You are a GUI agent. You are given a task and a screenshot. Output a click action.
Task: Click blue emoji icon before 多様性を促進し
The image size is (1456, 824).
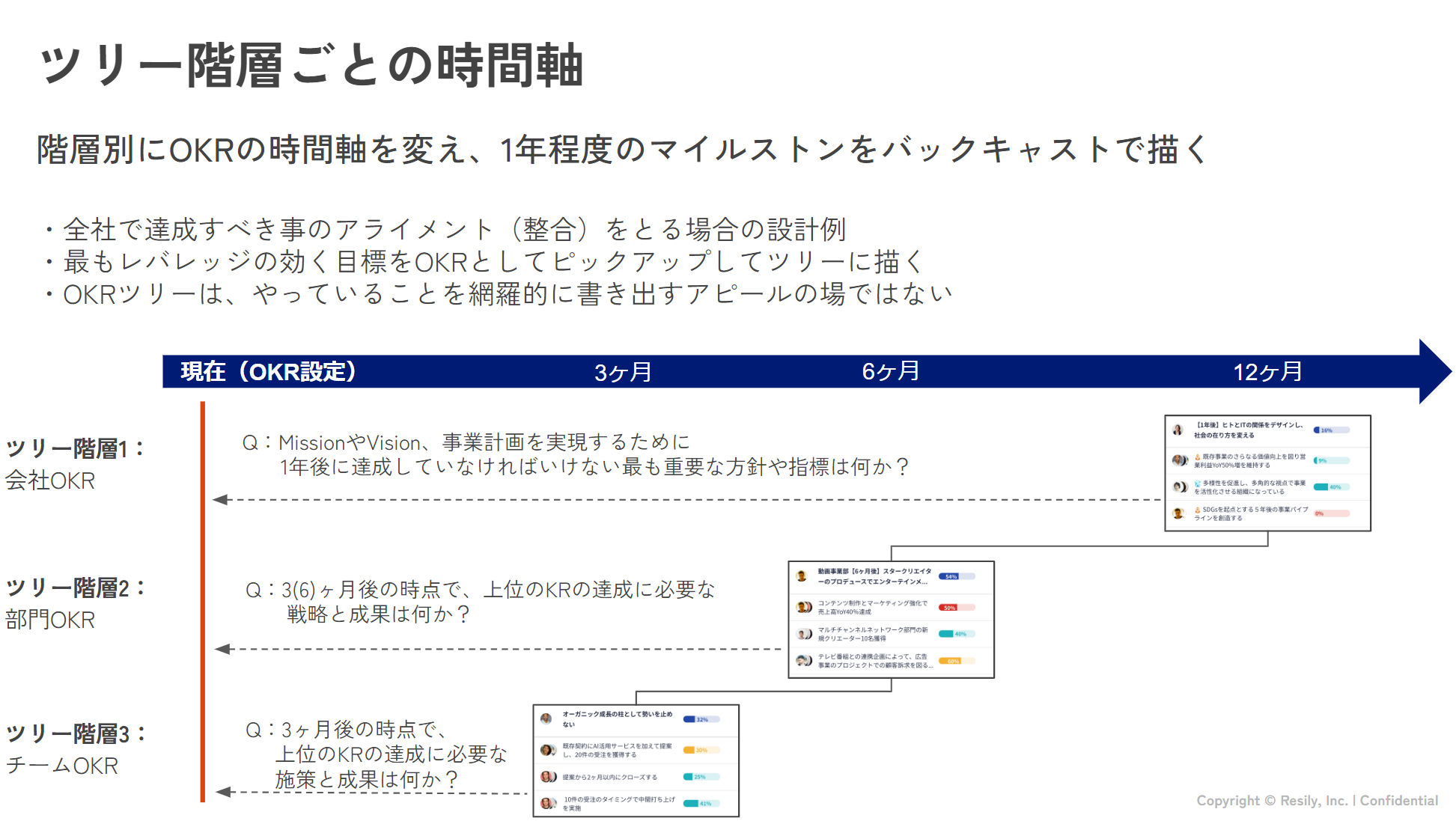[1198, 483]
